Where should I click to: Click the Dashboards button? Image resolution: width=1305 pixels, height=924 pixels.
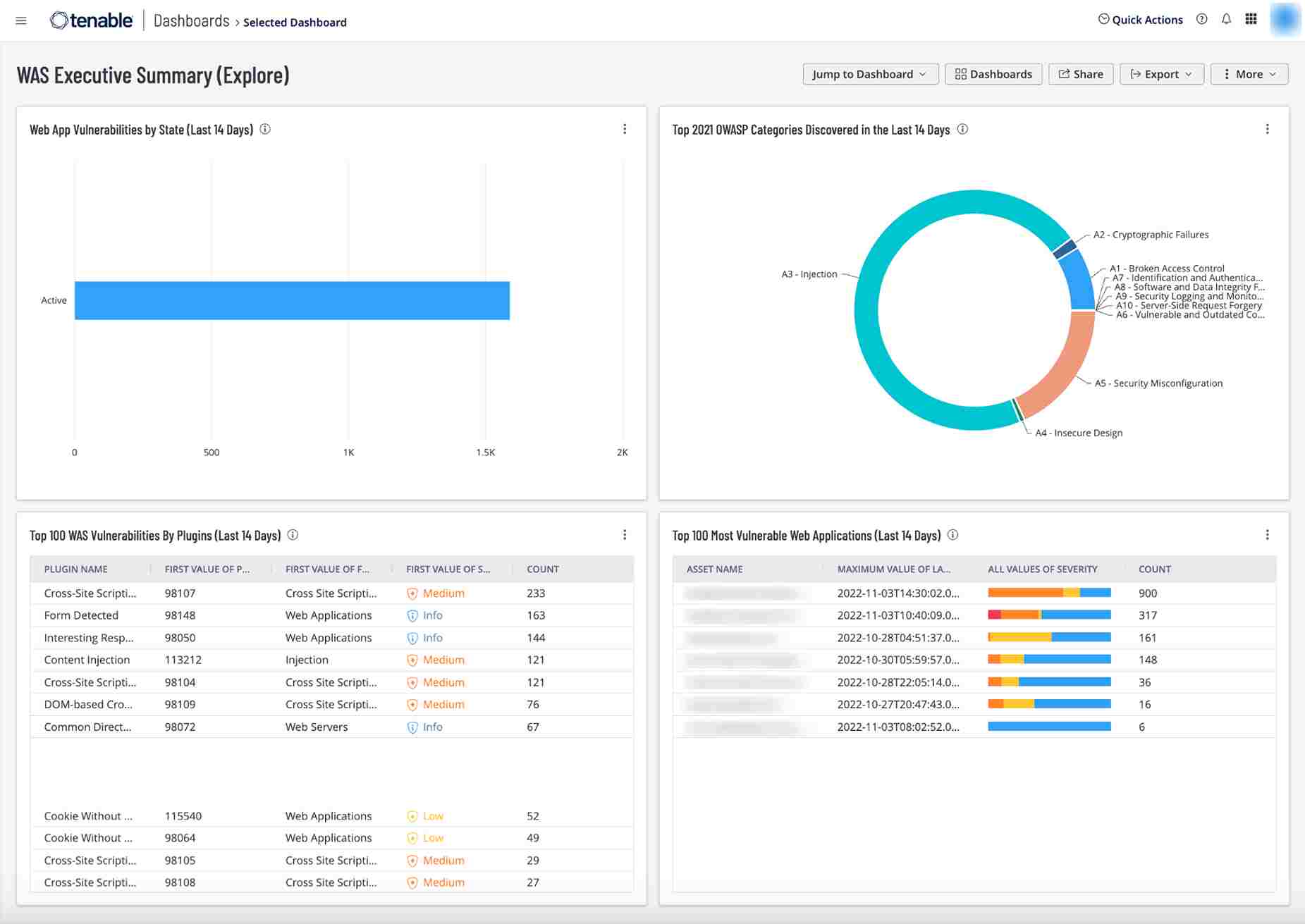click(993, 73)
